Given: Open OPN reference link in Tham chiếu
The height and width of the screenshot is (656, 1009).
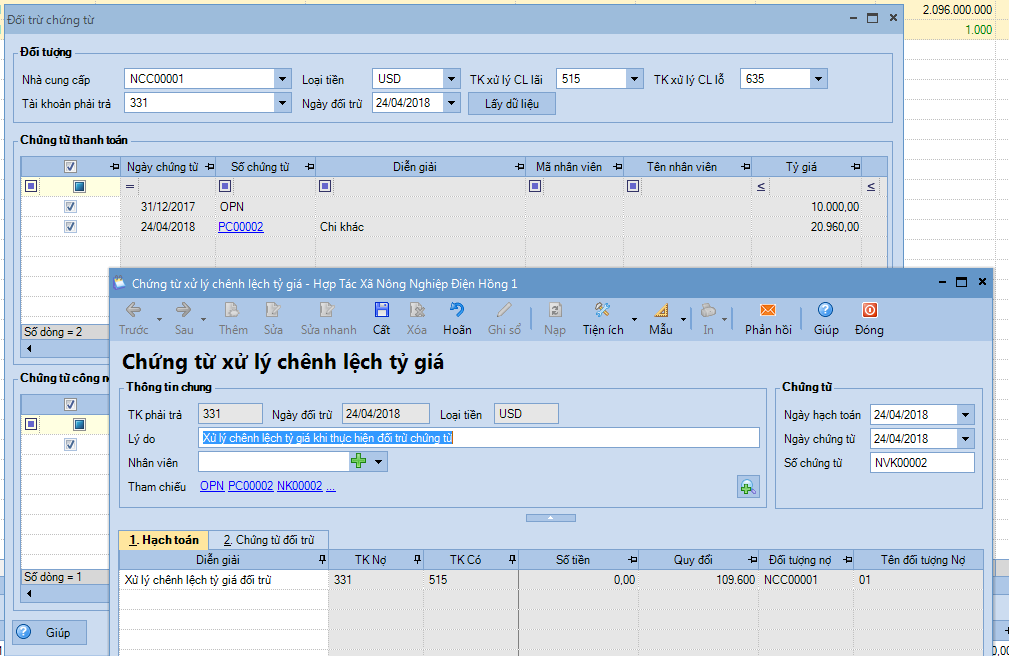Looking at the screenshot, I should 212,486.
